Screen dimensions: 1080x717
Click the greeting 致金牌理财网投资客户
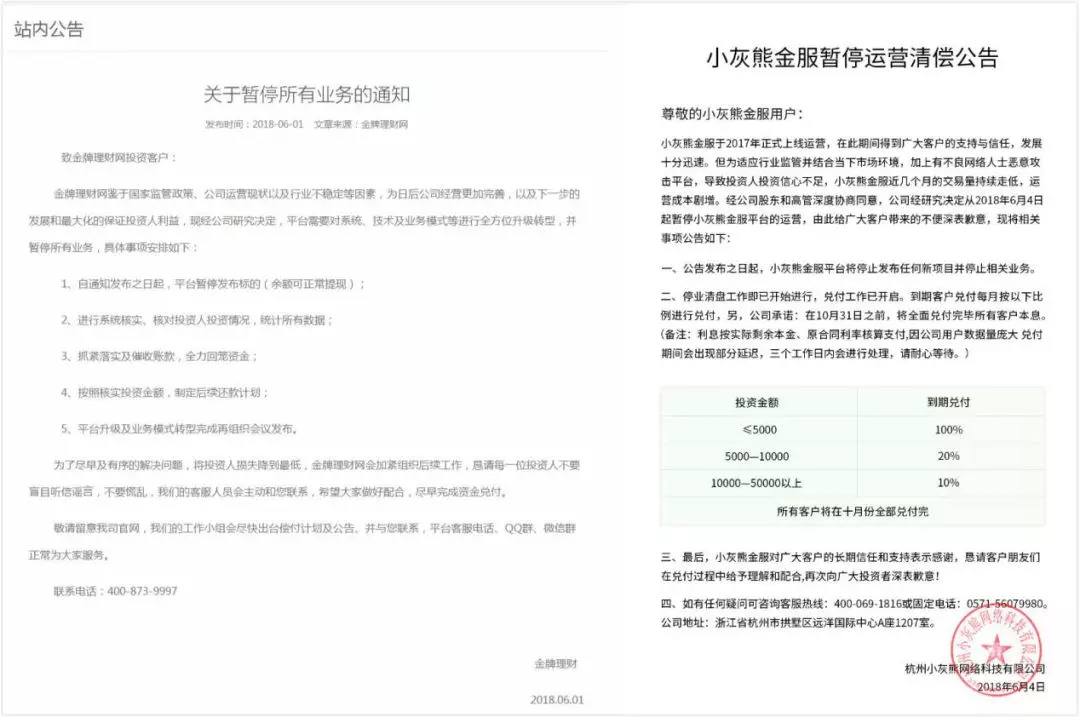point(119,158)
